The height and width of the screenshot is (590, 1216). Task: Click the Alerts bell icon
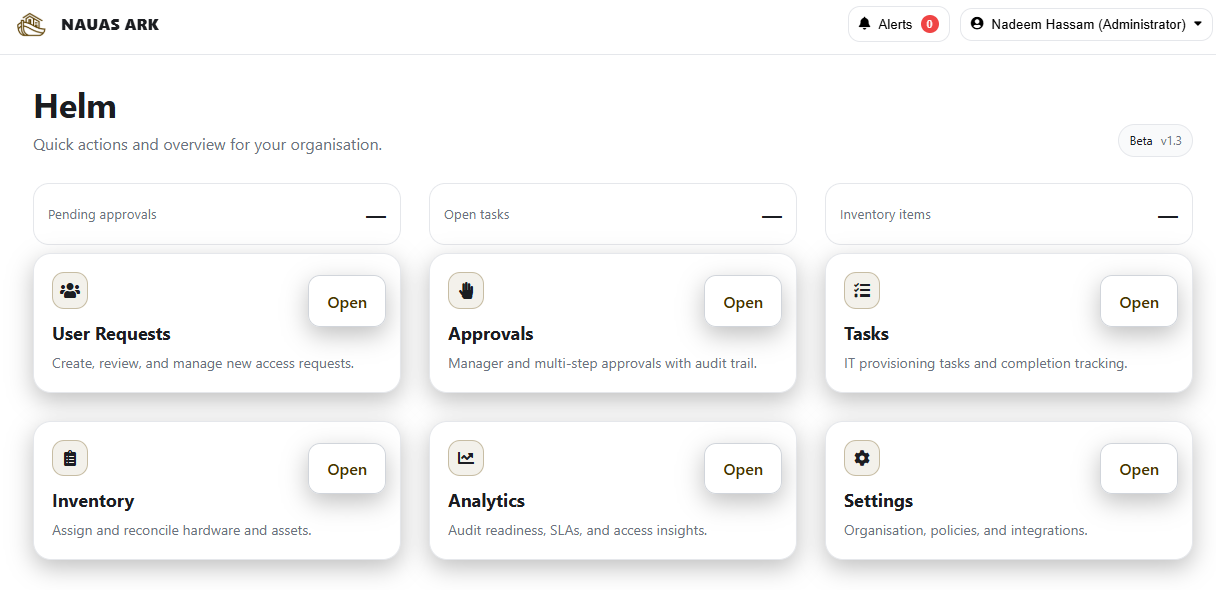click(x=865, y=24)
